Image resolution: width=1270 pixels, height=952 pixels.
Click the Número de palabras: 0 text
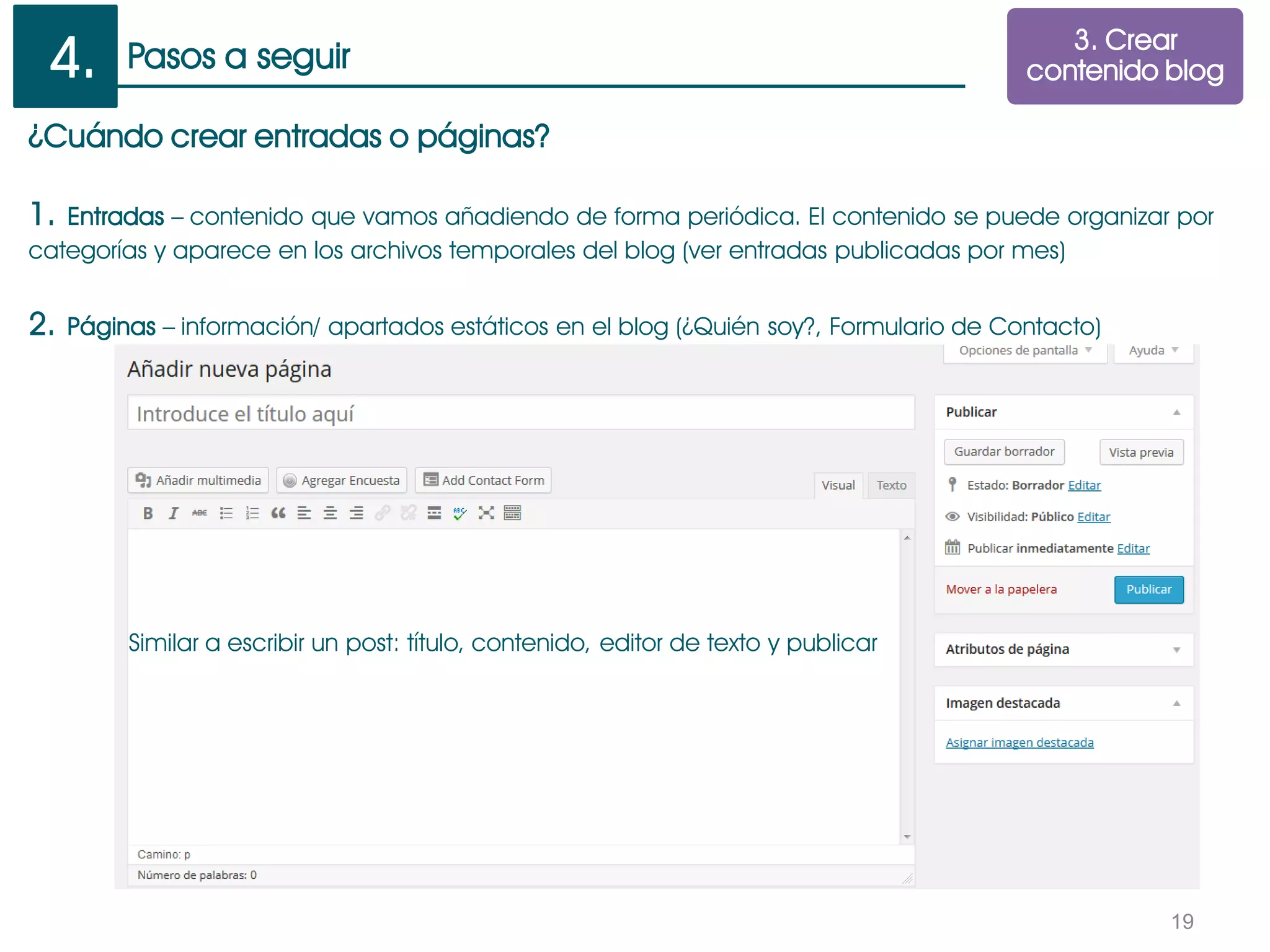coord(197,875)
